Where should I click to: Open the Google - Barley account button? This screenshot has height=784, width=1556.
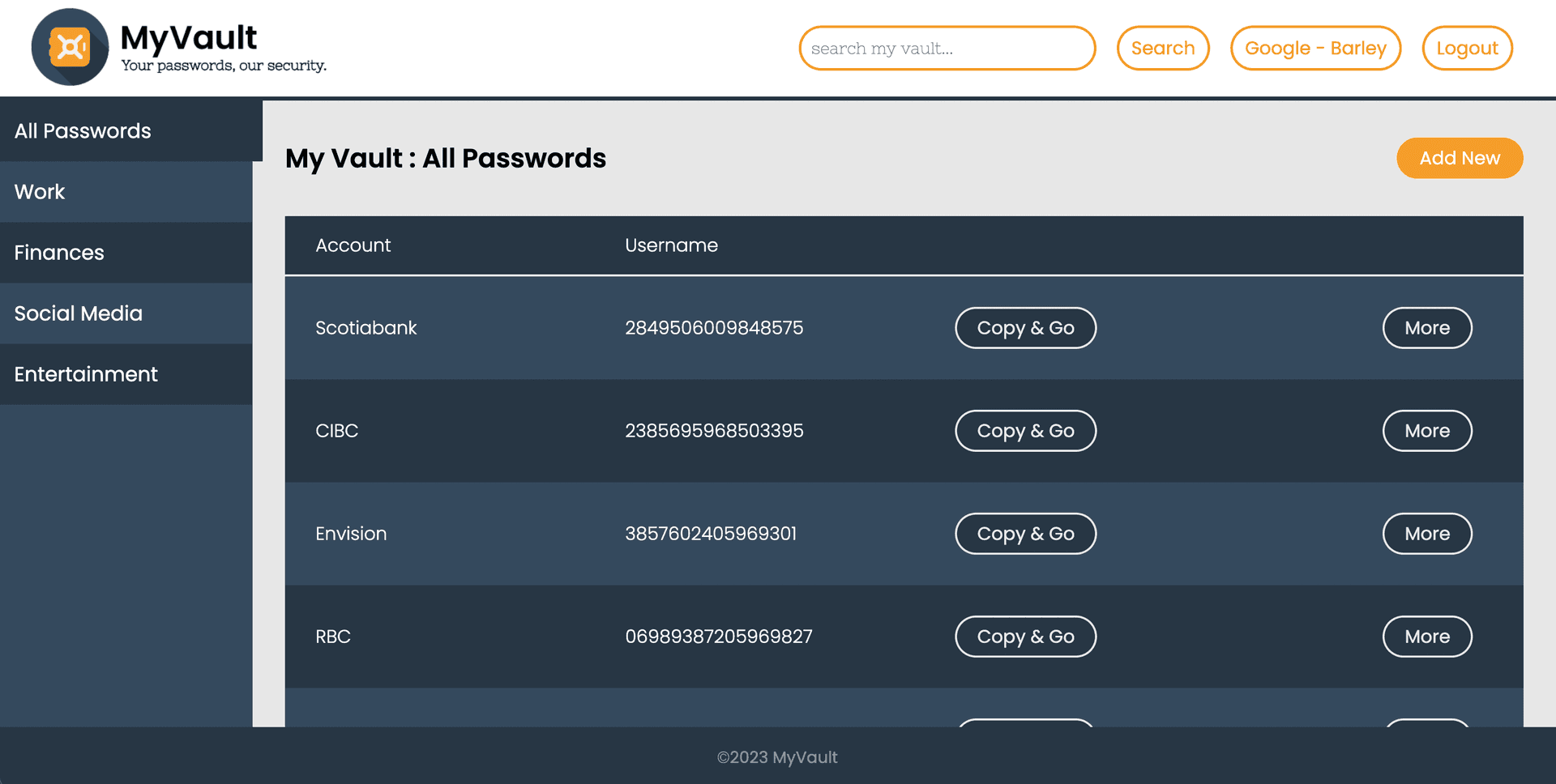point(1315,48)
